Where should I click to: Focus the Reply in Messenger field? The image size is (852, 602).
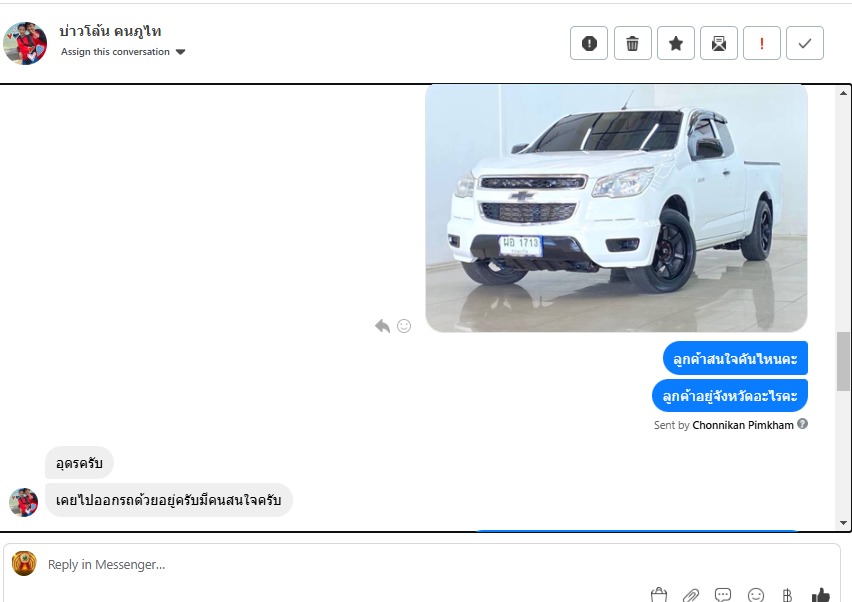(x=422, y=565)
